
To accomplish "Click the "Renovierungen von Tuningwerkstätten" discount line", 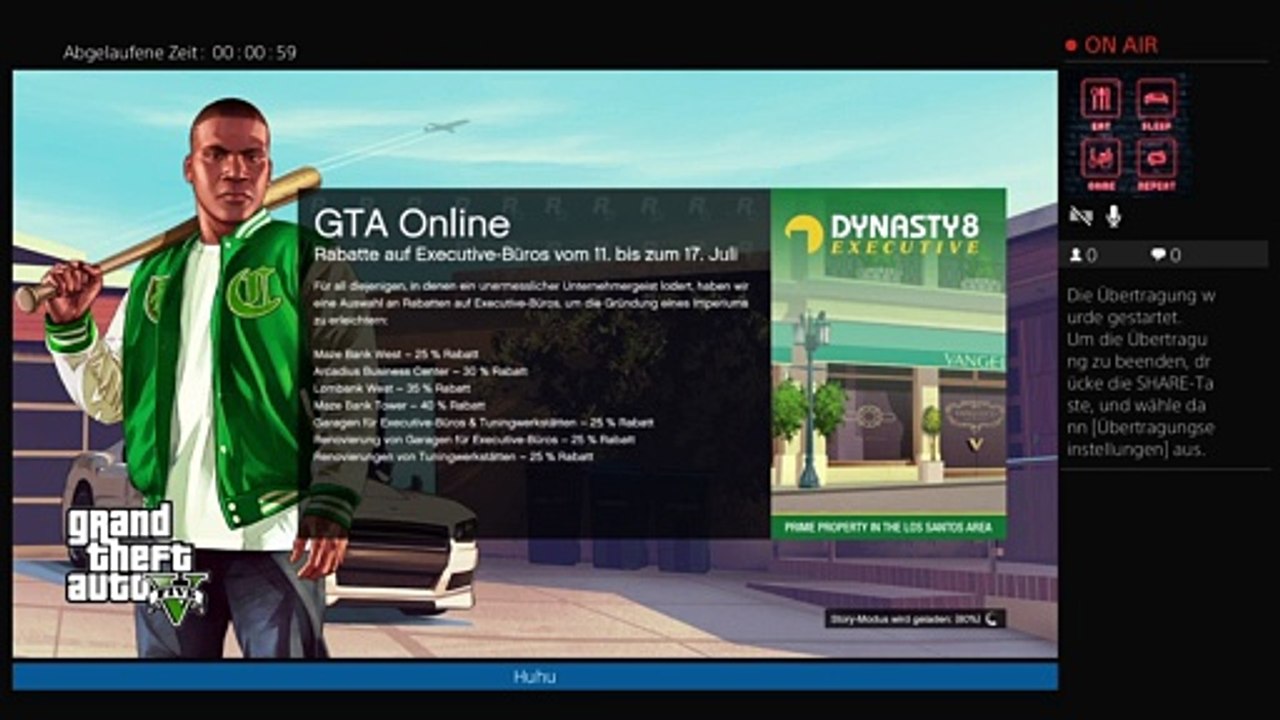I will pos(454,456).
